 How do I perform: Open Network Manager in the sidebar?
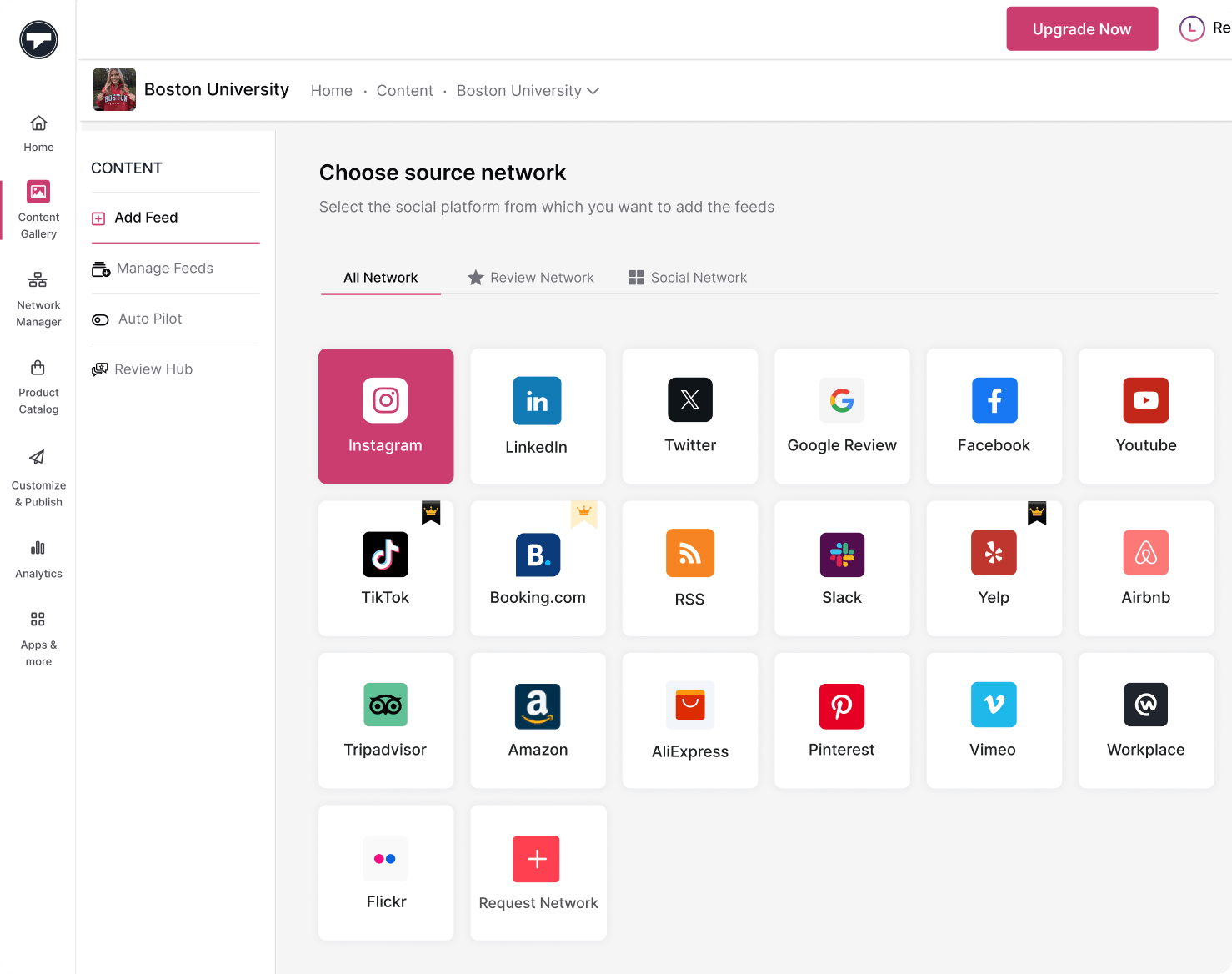[38, 299]
